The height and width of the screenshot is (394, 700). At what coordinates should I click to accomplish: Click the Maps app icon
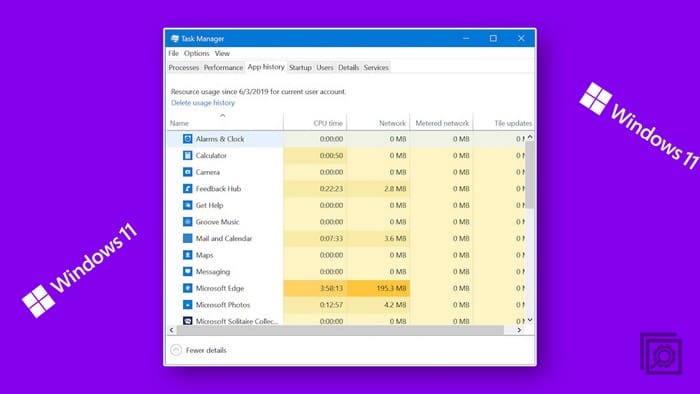[x=188, y=255]
